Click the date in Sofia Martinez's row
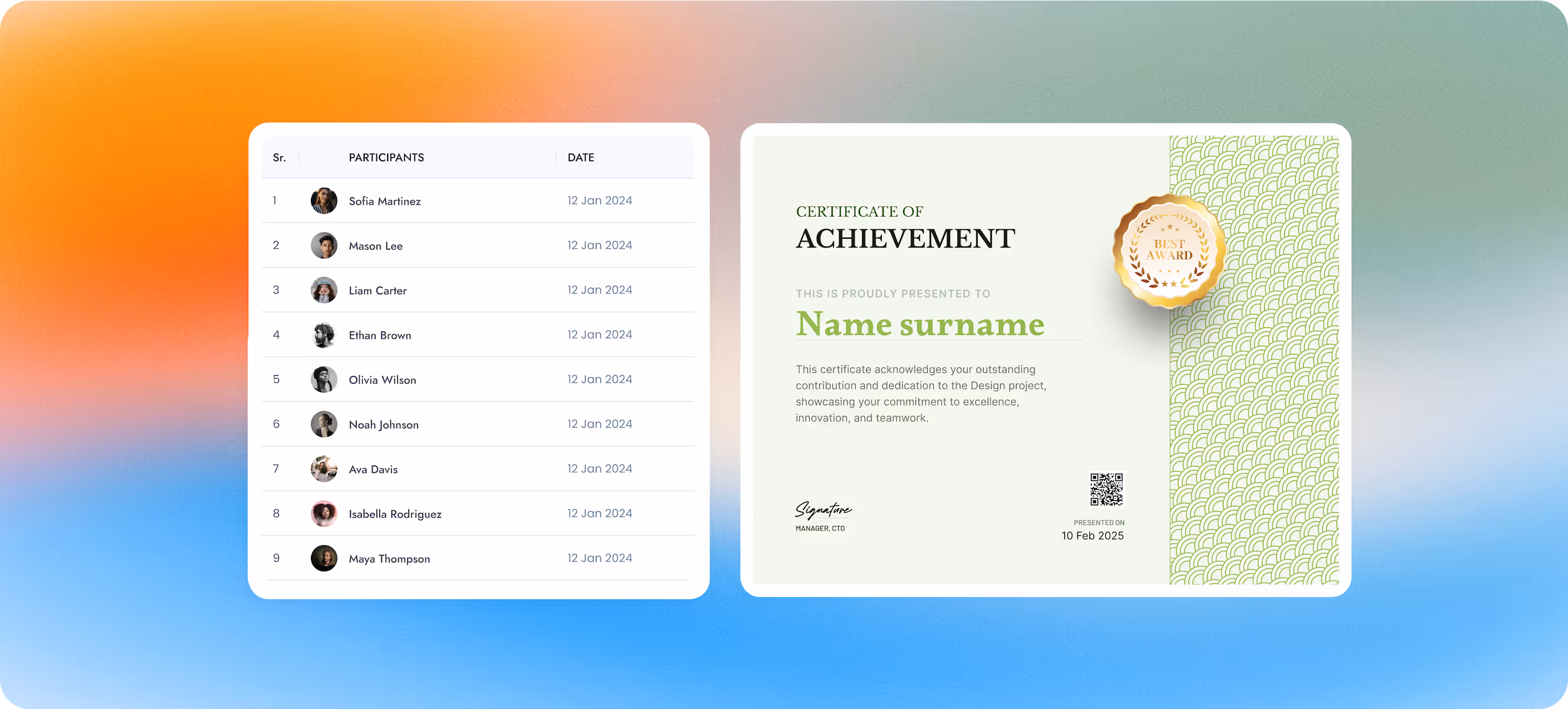 tap(599, 200)
